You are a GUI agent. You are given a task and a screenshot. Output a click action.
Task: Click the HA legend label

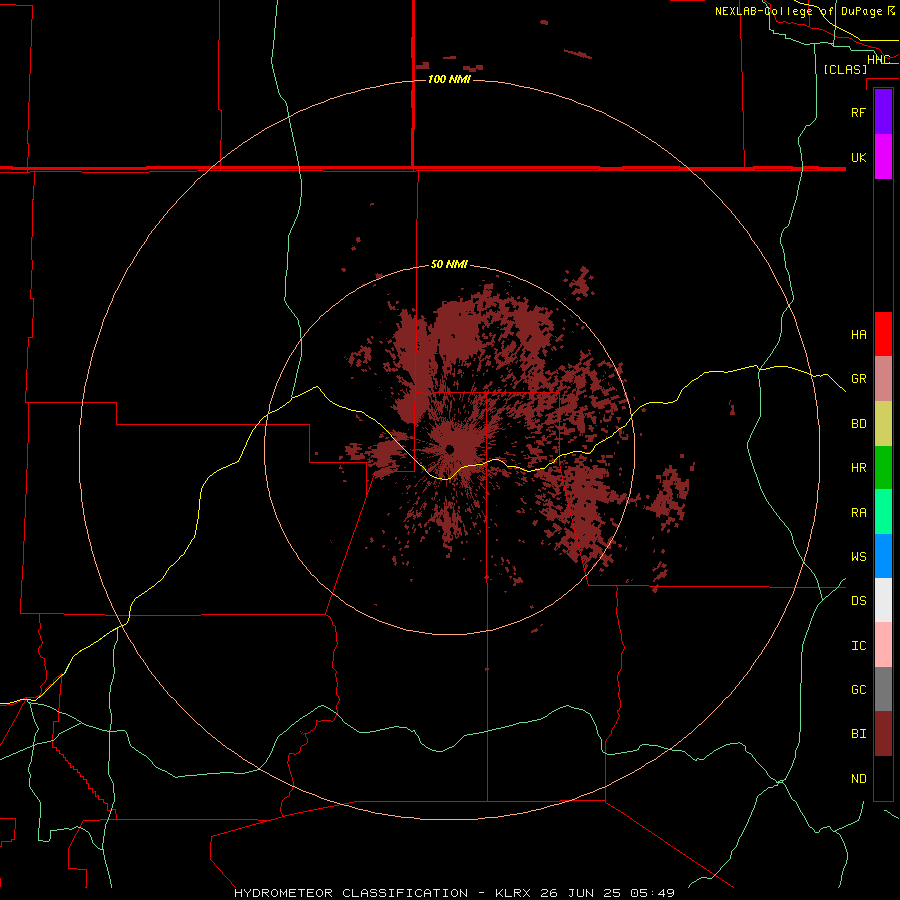[x=859, y=334]
